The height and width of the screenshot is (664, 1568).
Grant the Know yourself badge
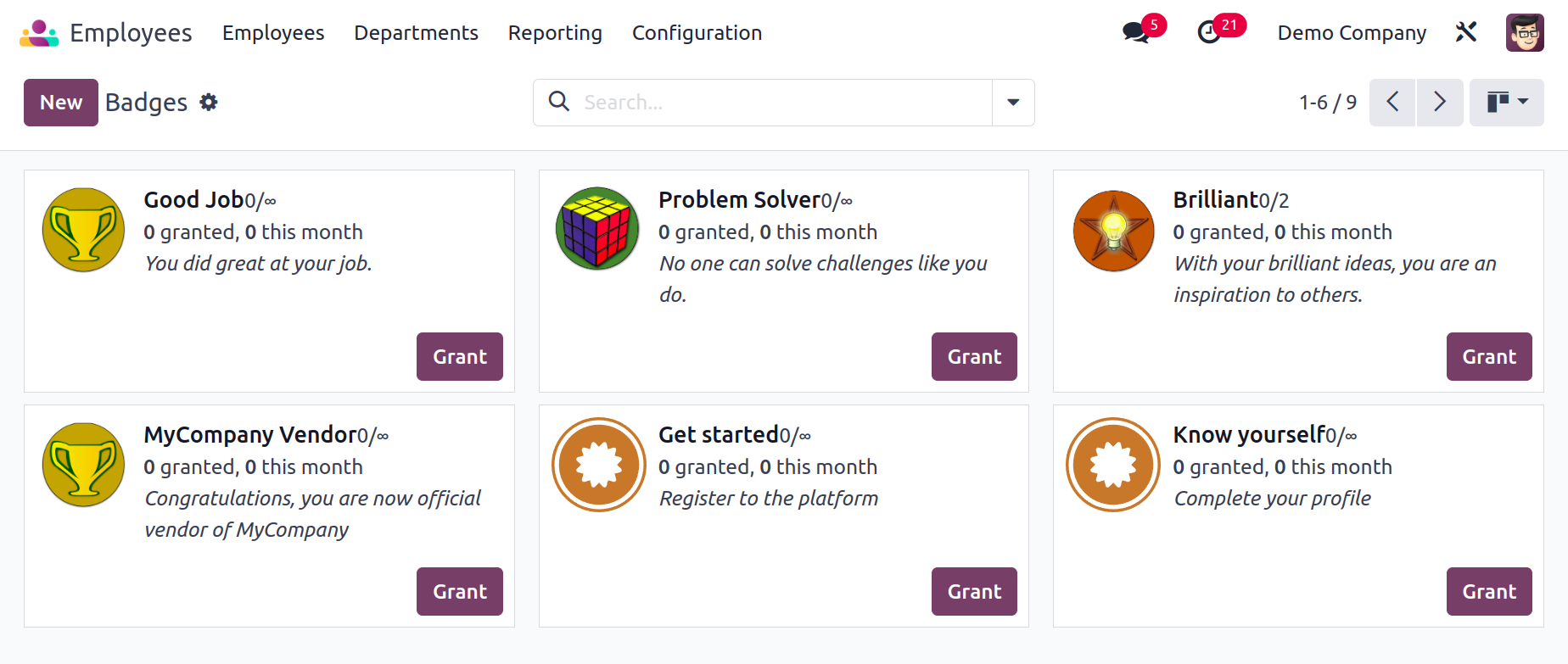[x=1489, y=592]
